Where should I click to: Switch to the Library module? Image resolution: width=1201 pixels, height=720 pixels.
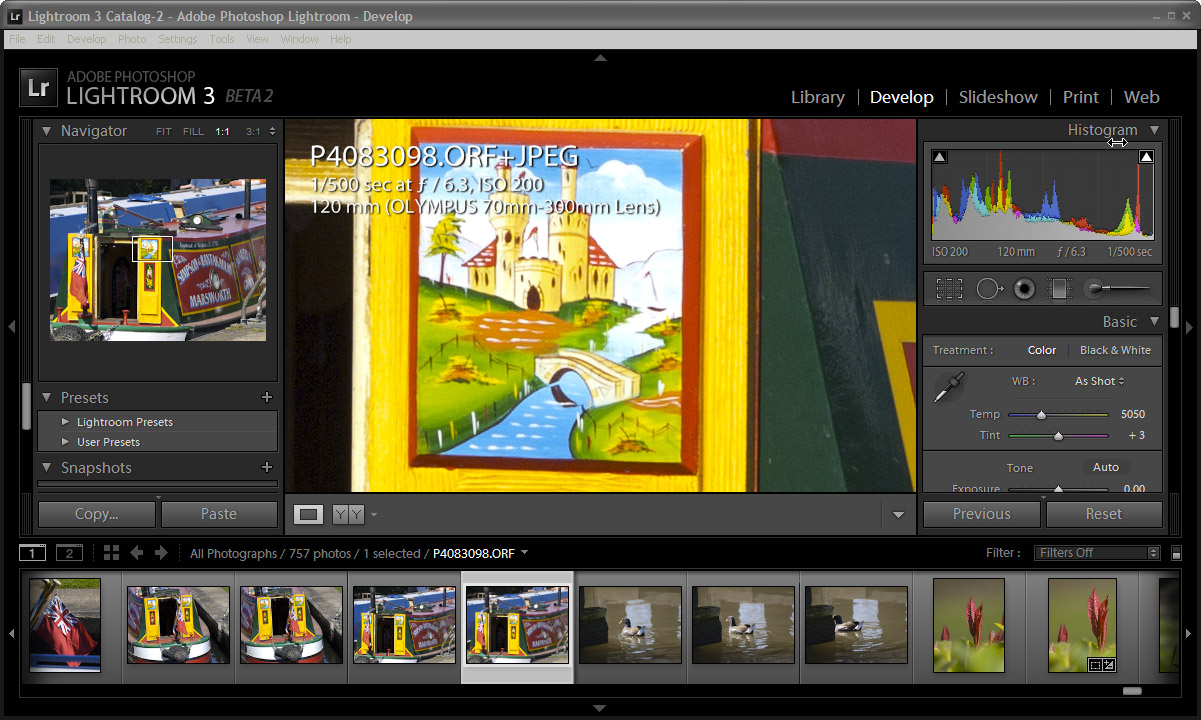click(x=817, y=97)
